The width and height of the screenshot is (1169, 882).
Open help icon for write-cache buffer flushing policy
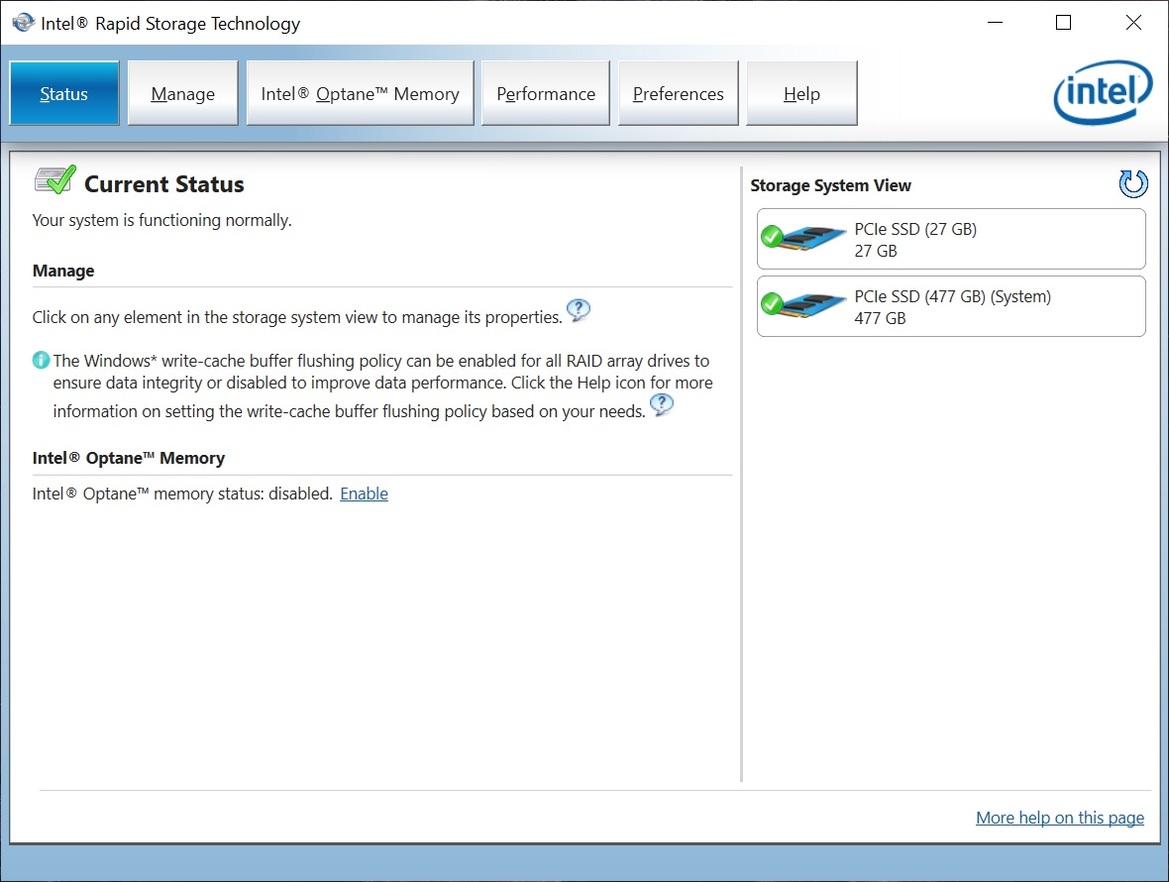coord(661,404)
